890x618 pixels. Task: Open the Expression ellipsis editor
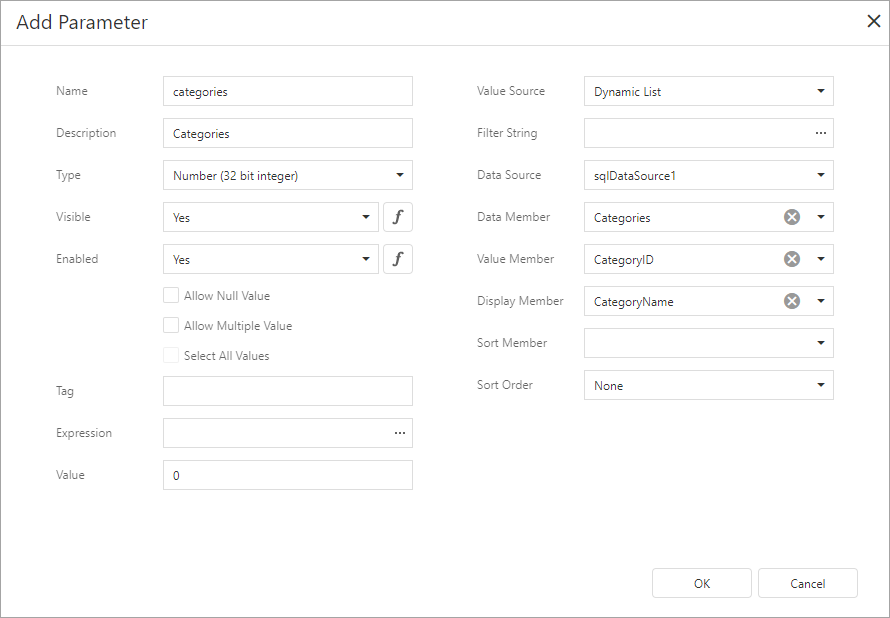click(399, 433)
